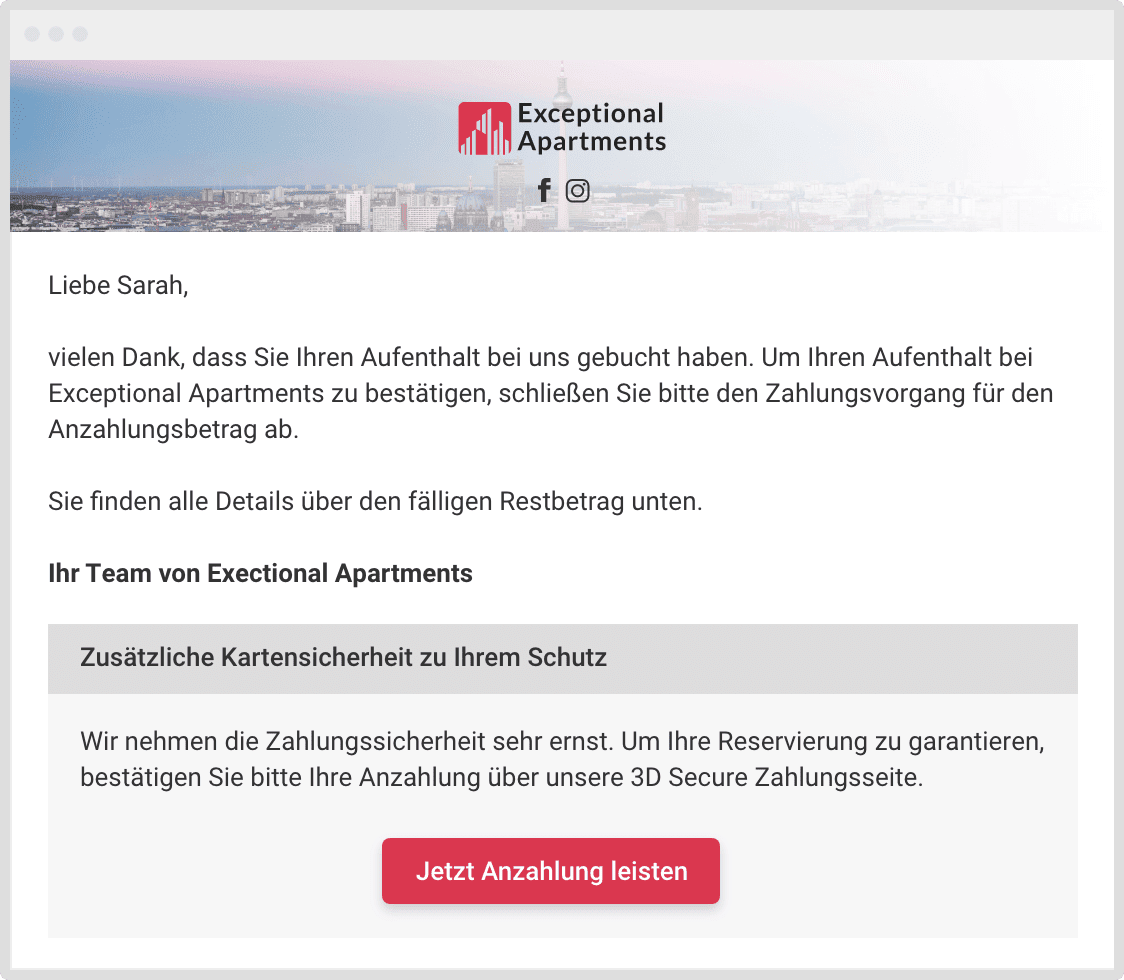Click the red building logo icon

(485, 128)
